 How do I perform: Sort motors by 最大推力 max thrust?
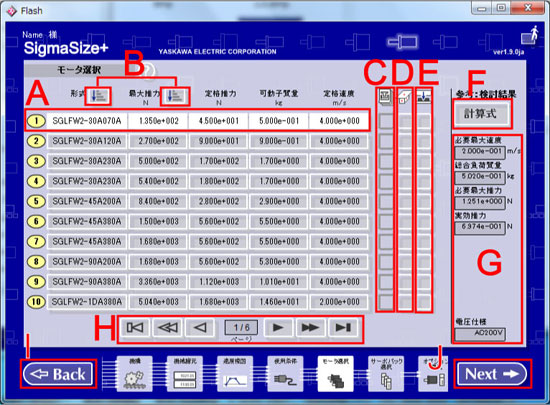point(175,96)
